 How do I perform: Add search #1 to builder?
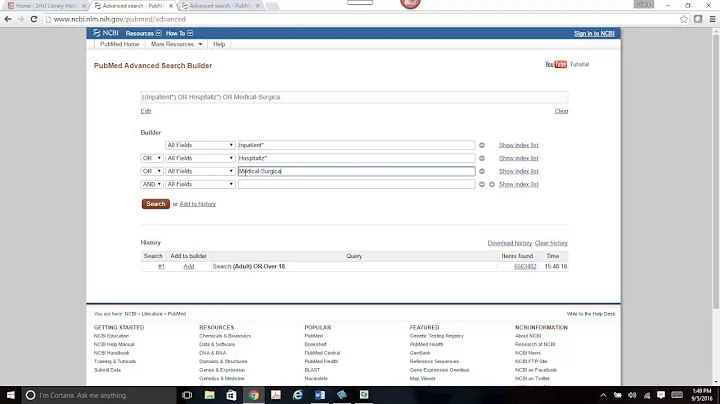[189, 266]
